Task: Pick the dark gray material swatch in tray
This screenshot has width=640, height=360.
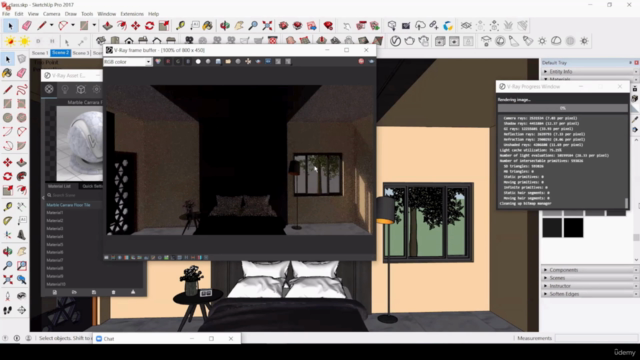Action: (552, 227)
